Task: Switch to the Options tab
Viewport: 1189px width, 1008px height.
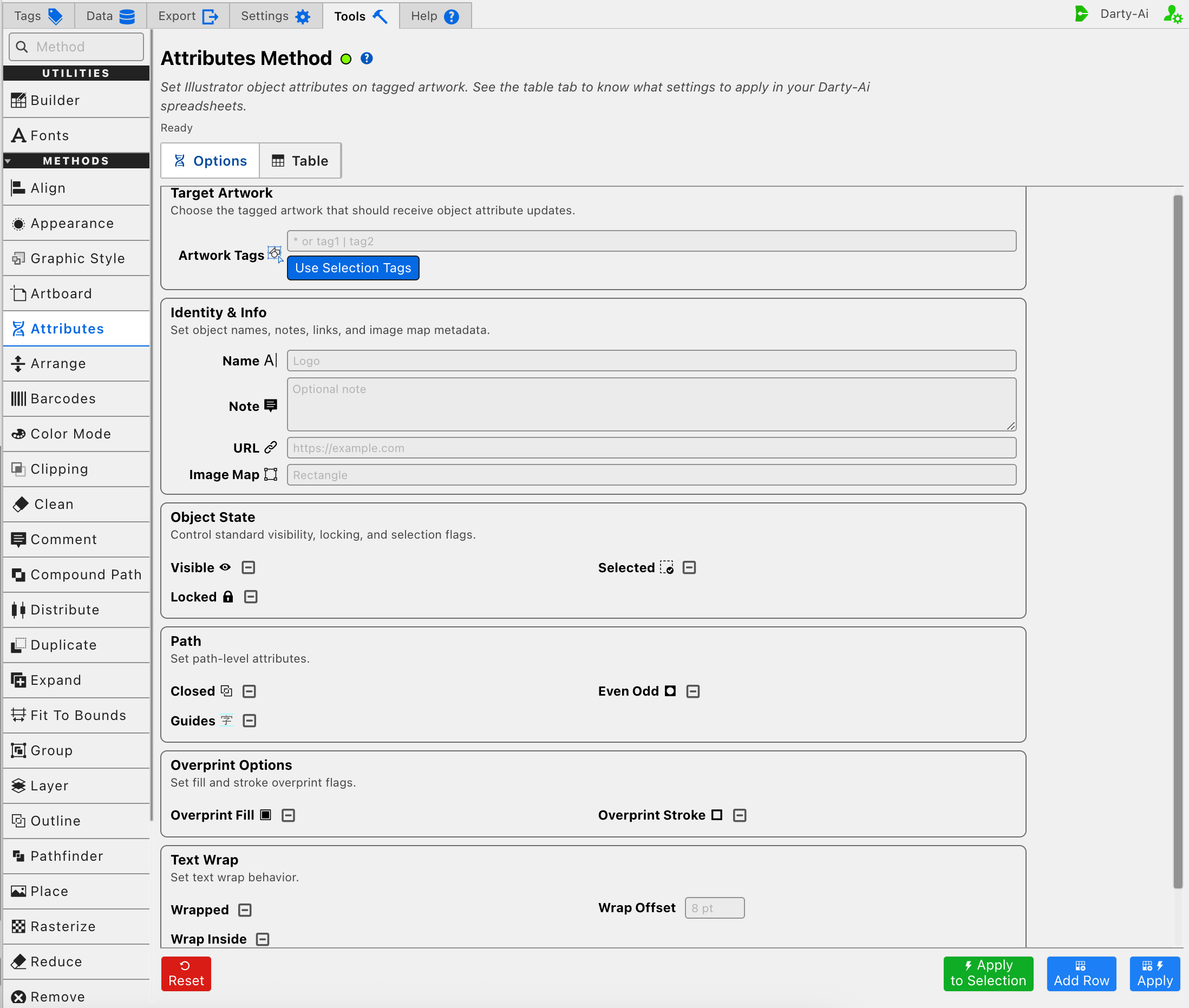Action: (210, 161)
